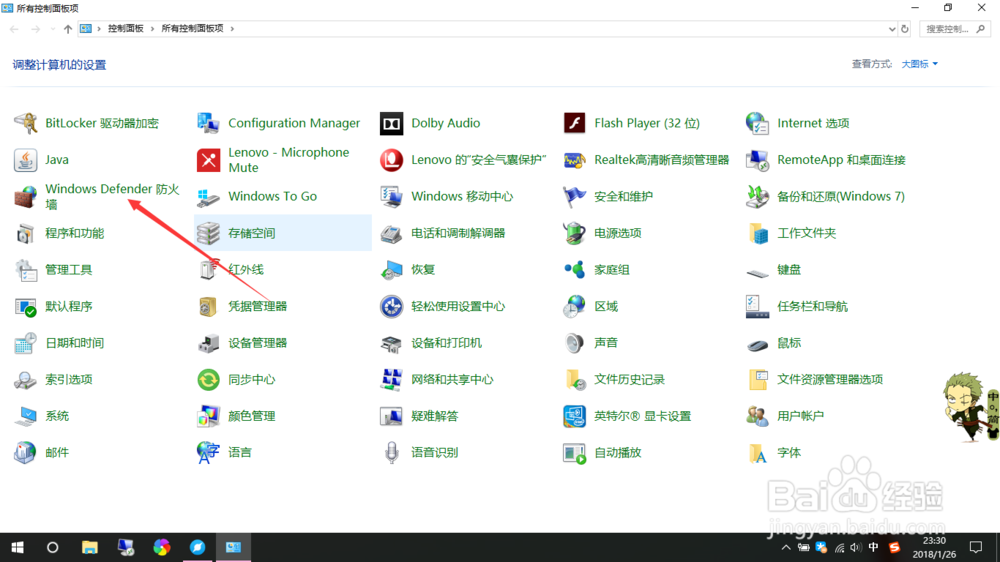The width and height of the screenshot is (1000, 562).
Task: Open 设备和打印机 link
Action: (446, 343)
